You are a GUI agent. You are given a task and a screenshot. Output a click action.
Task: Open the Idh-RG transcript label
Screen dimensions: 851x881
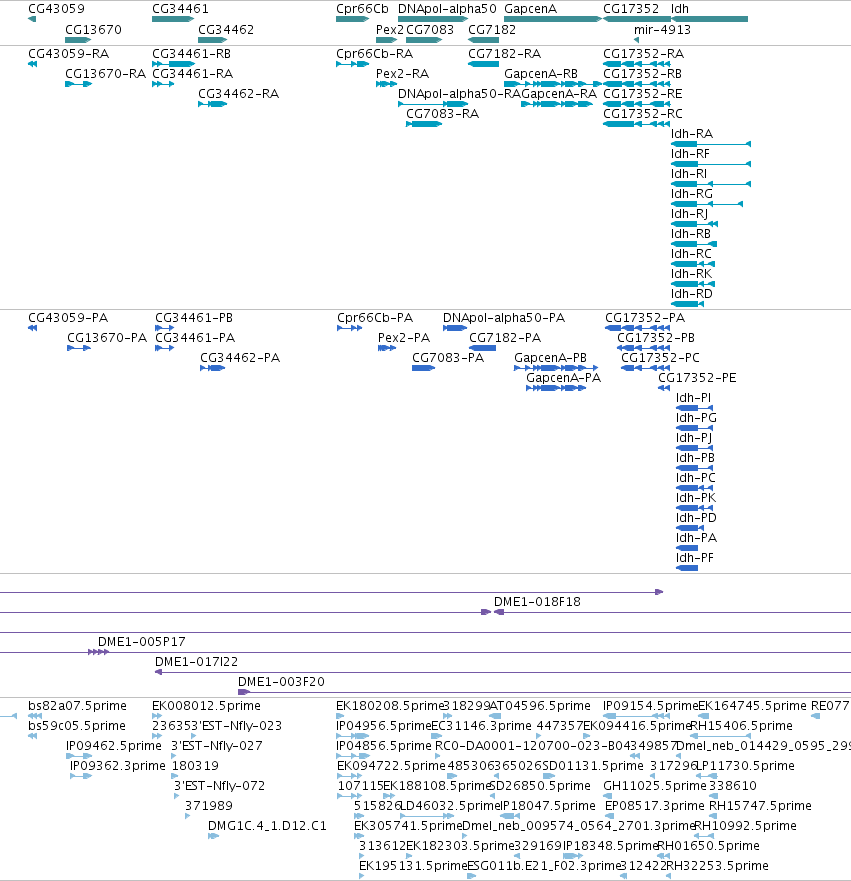tap(691, 194)
